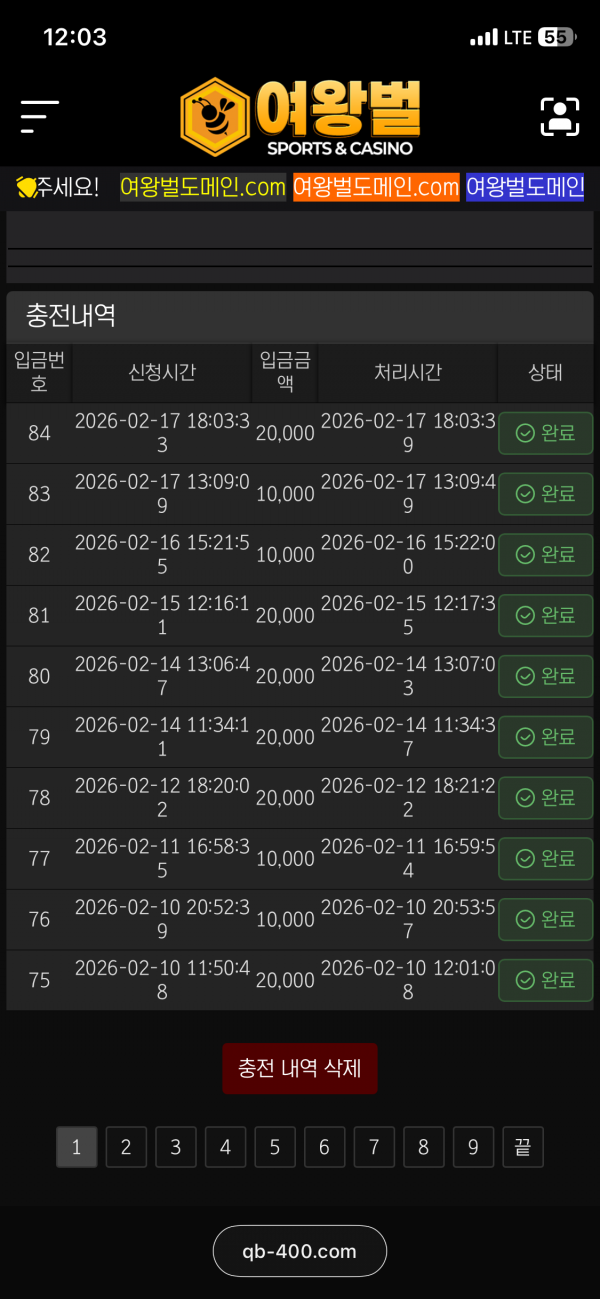
Task: Tap the bee logo icon
Action: (x=214, y=117)
